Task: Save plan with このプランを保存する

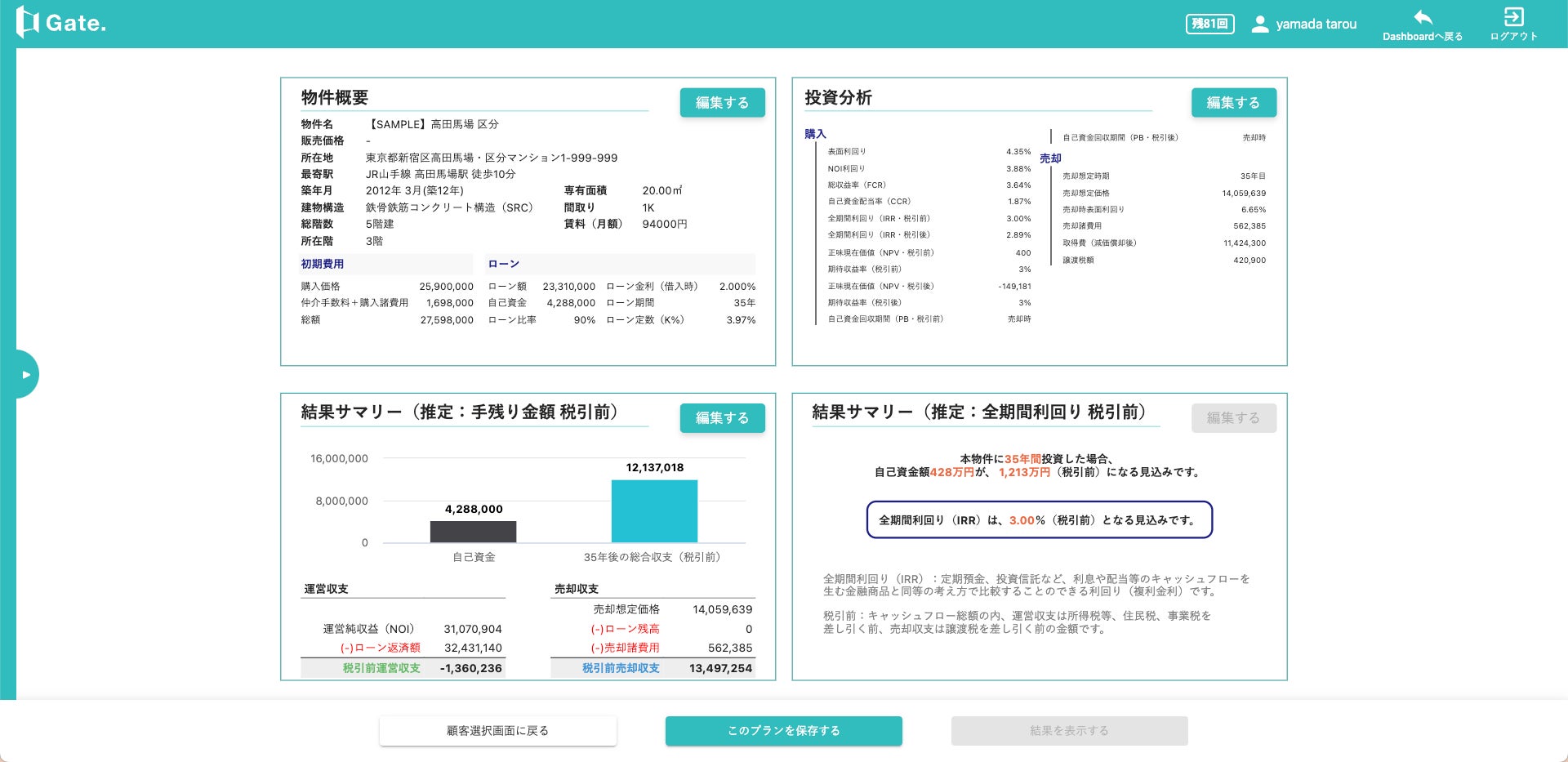Action: click(x=784, y=731)
